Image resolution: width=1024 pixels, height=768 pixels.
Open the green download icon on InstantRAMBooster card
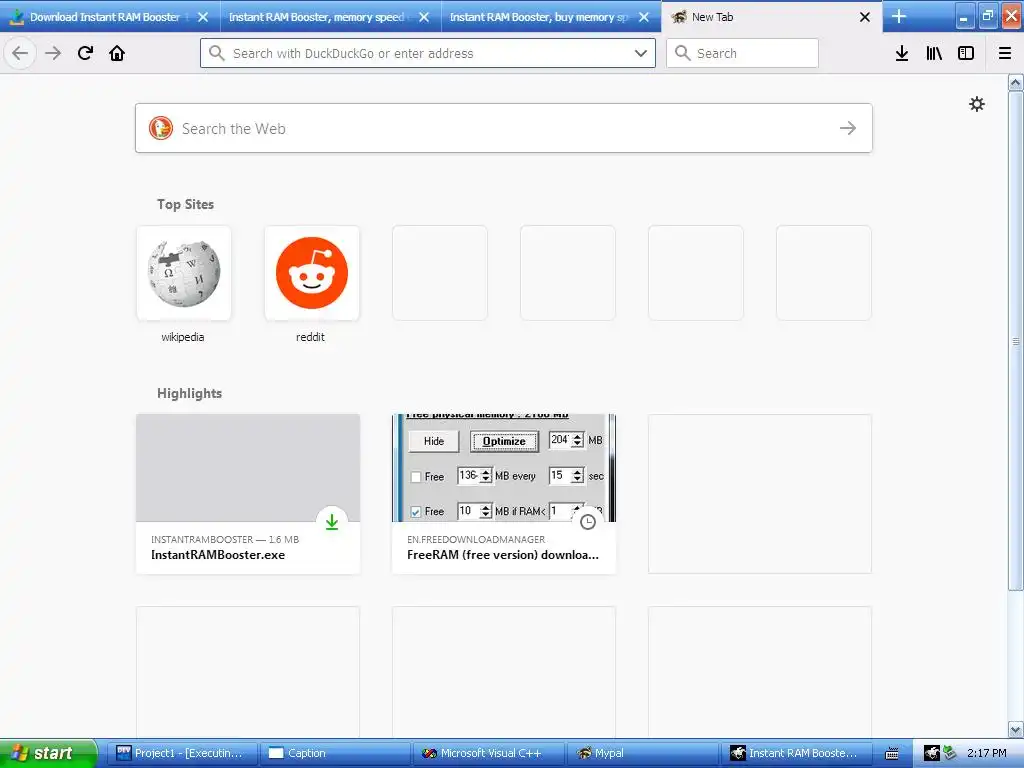pos(332,522)
